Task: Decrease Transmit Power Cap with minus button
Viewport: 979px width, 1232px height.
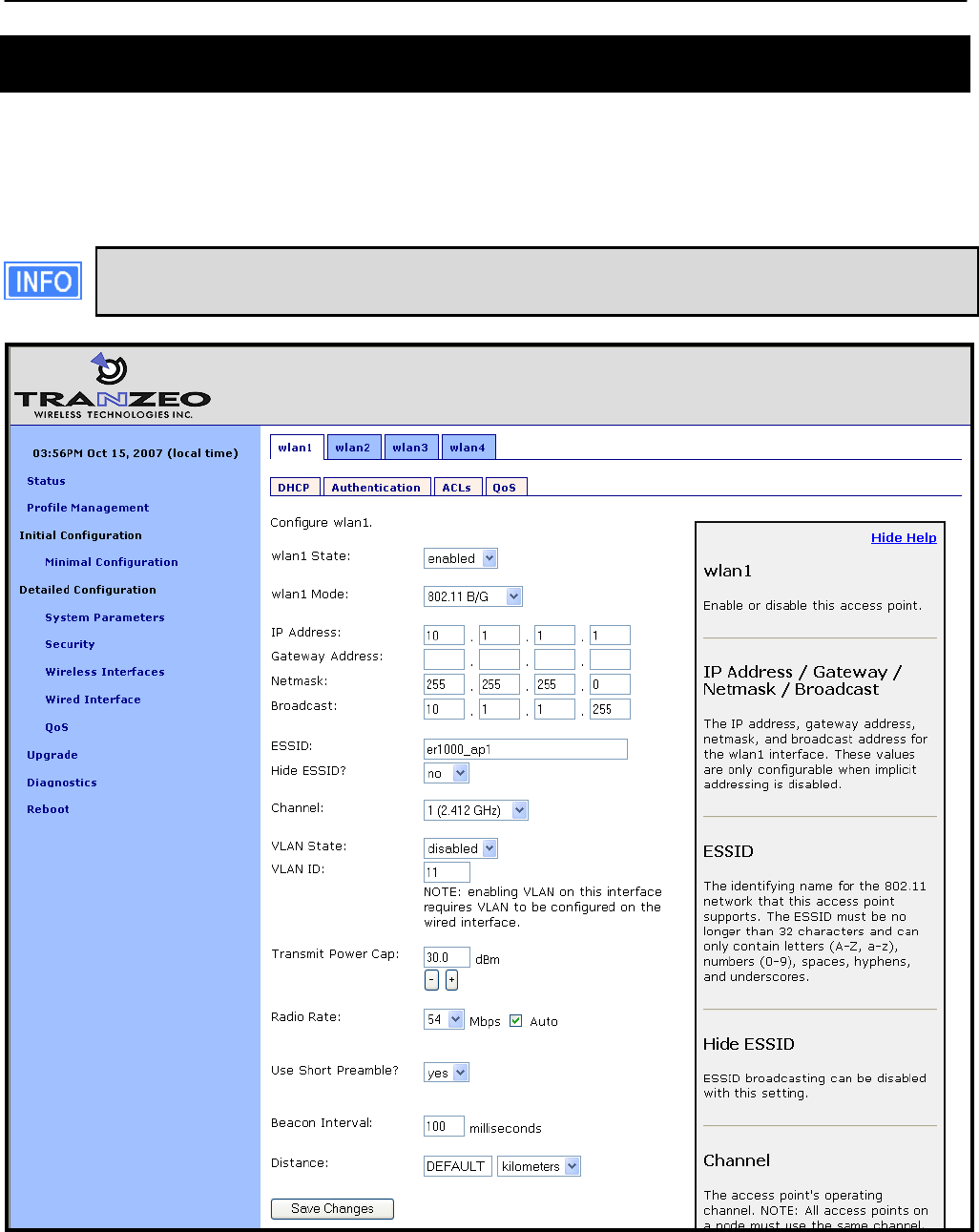Action: pyautogui.click(x=431, y=980)
